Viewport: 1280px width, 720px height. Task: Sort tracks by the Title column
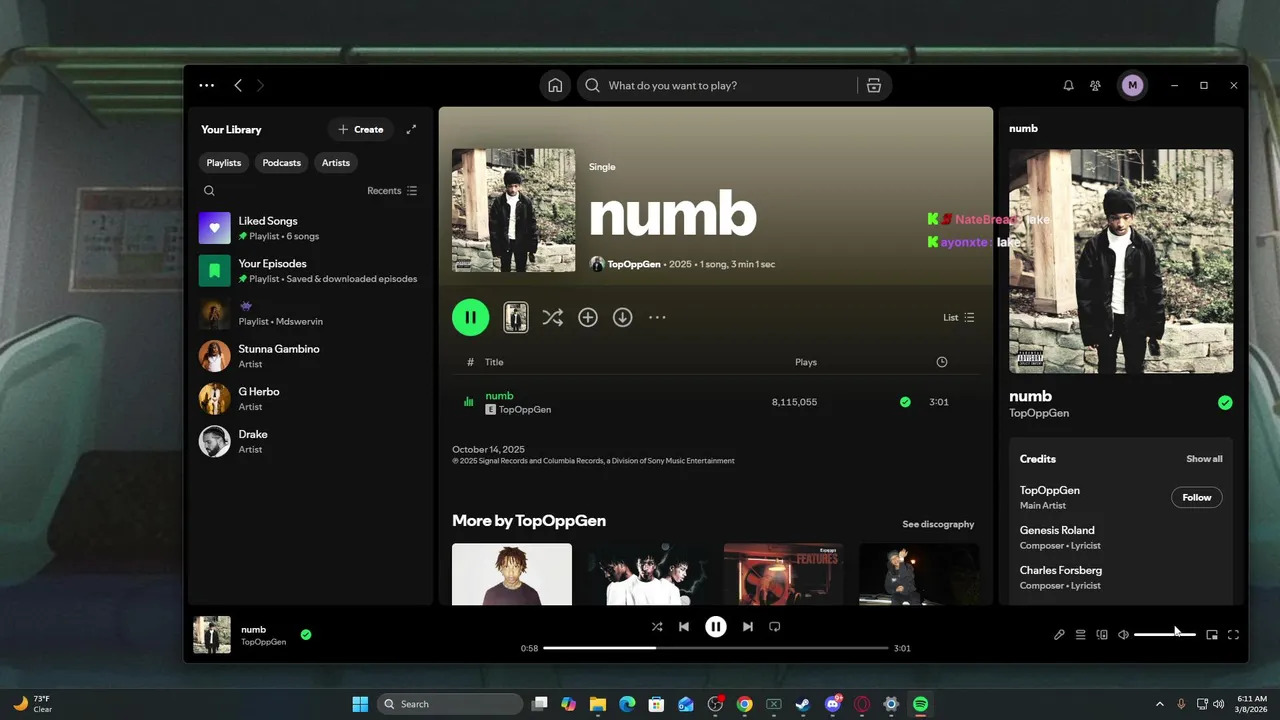pos(494,362)
